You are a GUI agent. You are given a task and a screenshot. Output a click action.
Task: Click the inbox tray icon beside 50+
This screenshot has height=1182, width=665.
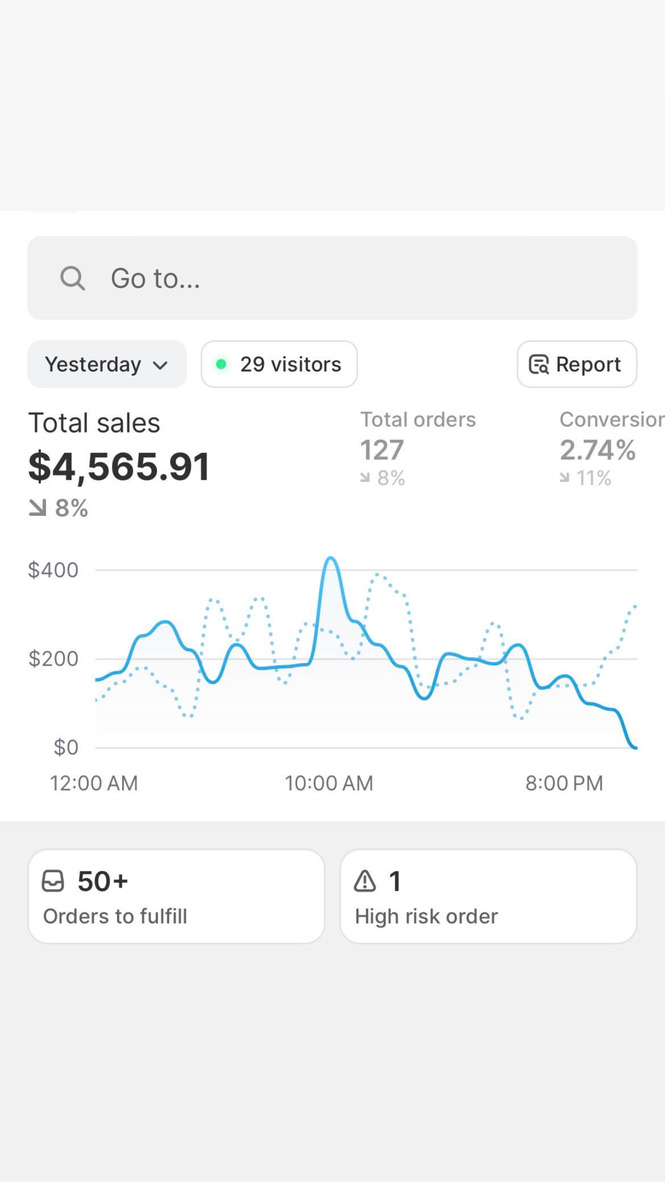point(53,880)
